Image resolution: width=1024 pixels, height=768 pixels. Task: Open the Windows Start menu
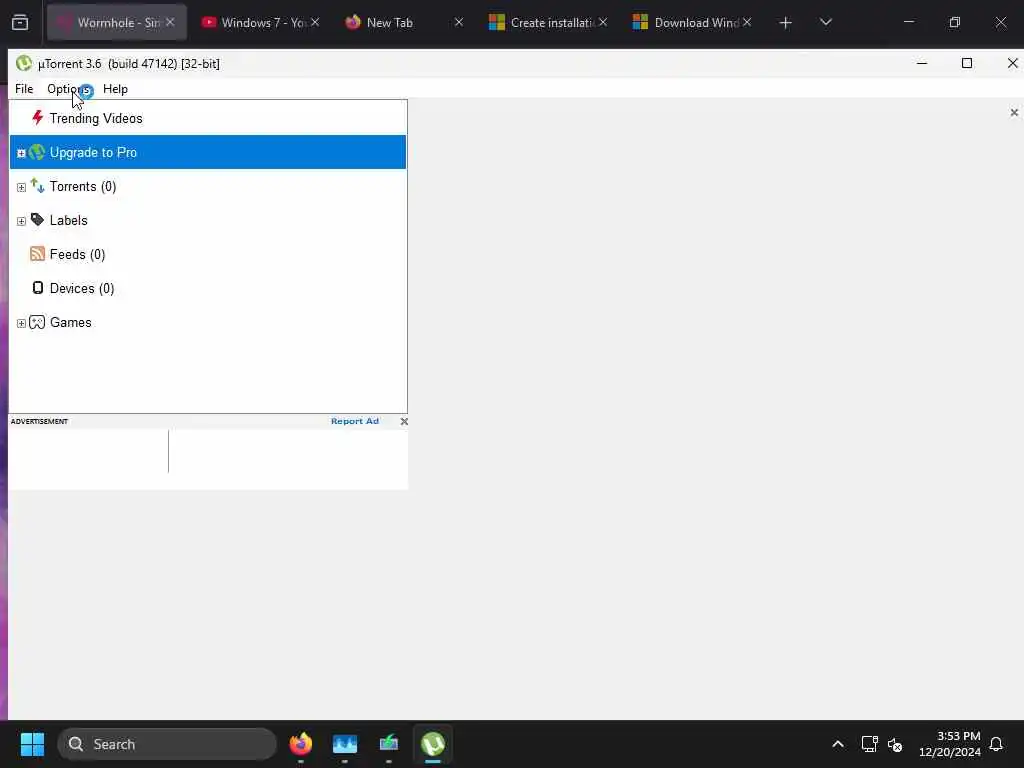tap(32, 744)
